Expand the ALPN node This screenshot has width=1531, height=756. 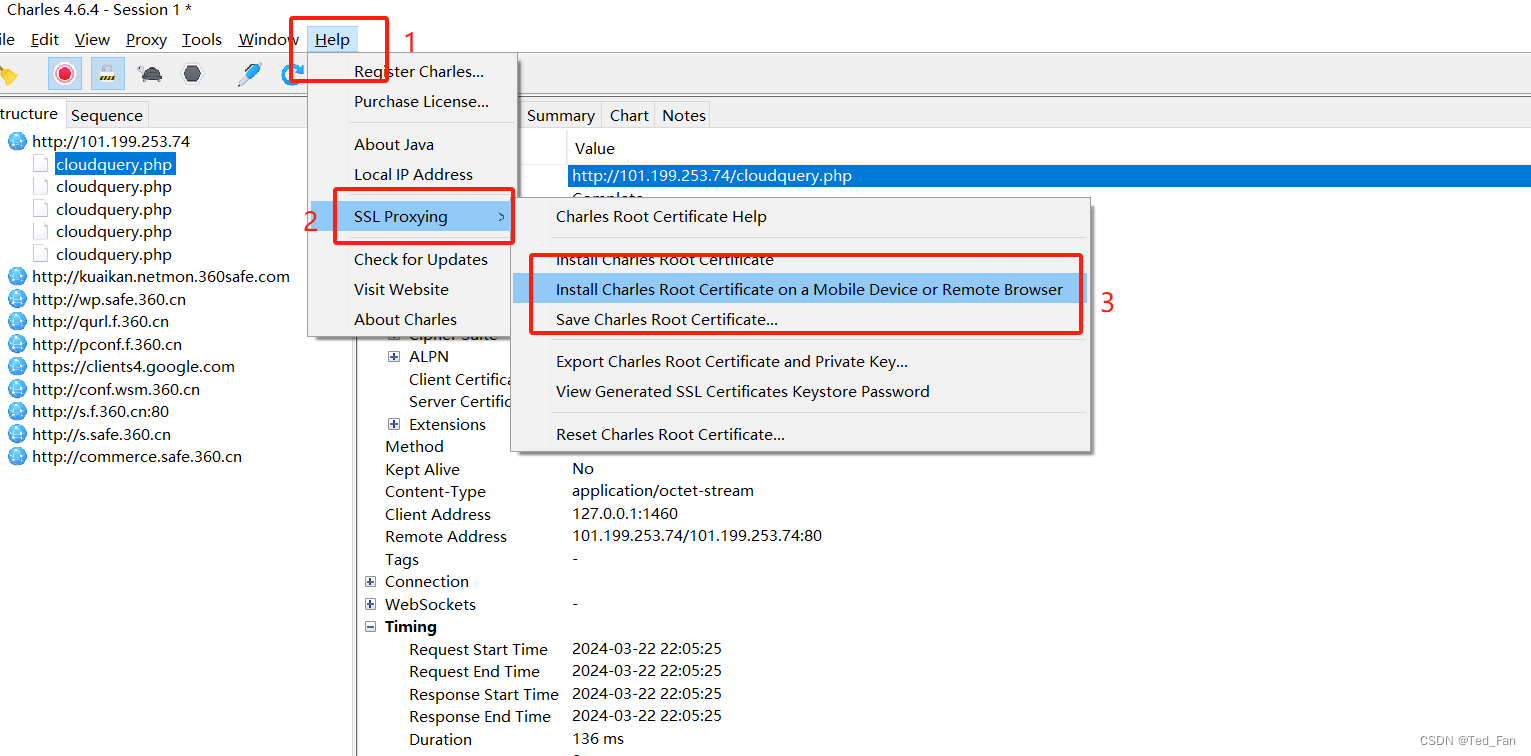[394, 356]
